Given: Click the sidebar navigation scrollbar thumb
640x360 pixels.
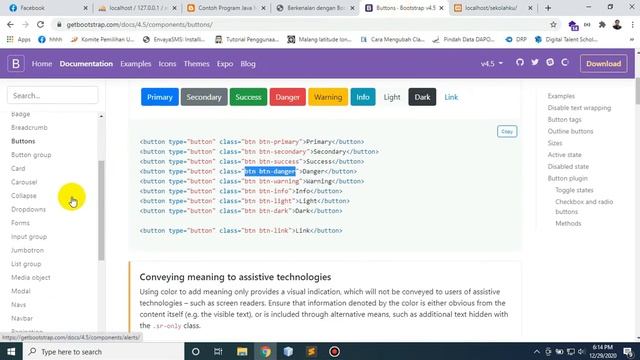Looking at the screenshot, I should pyautogui.click(x=101, y=210).
